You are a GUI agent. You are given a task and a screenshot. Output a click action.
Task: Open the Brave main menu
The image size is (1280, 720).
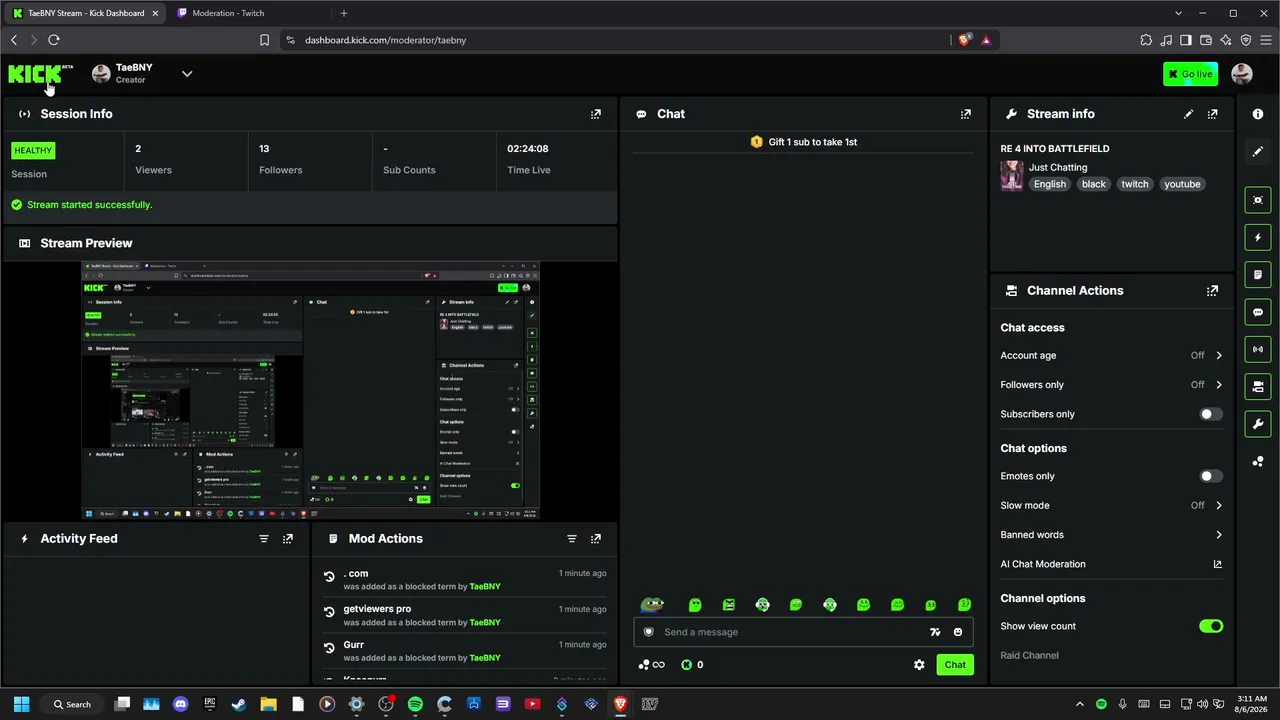click(1266, 40)
